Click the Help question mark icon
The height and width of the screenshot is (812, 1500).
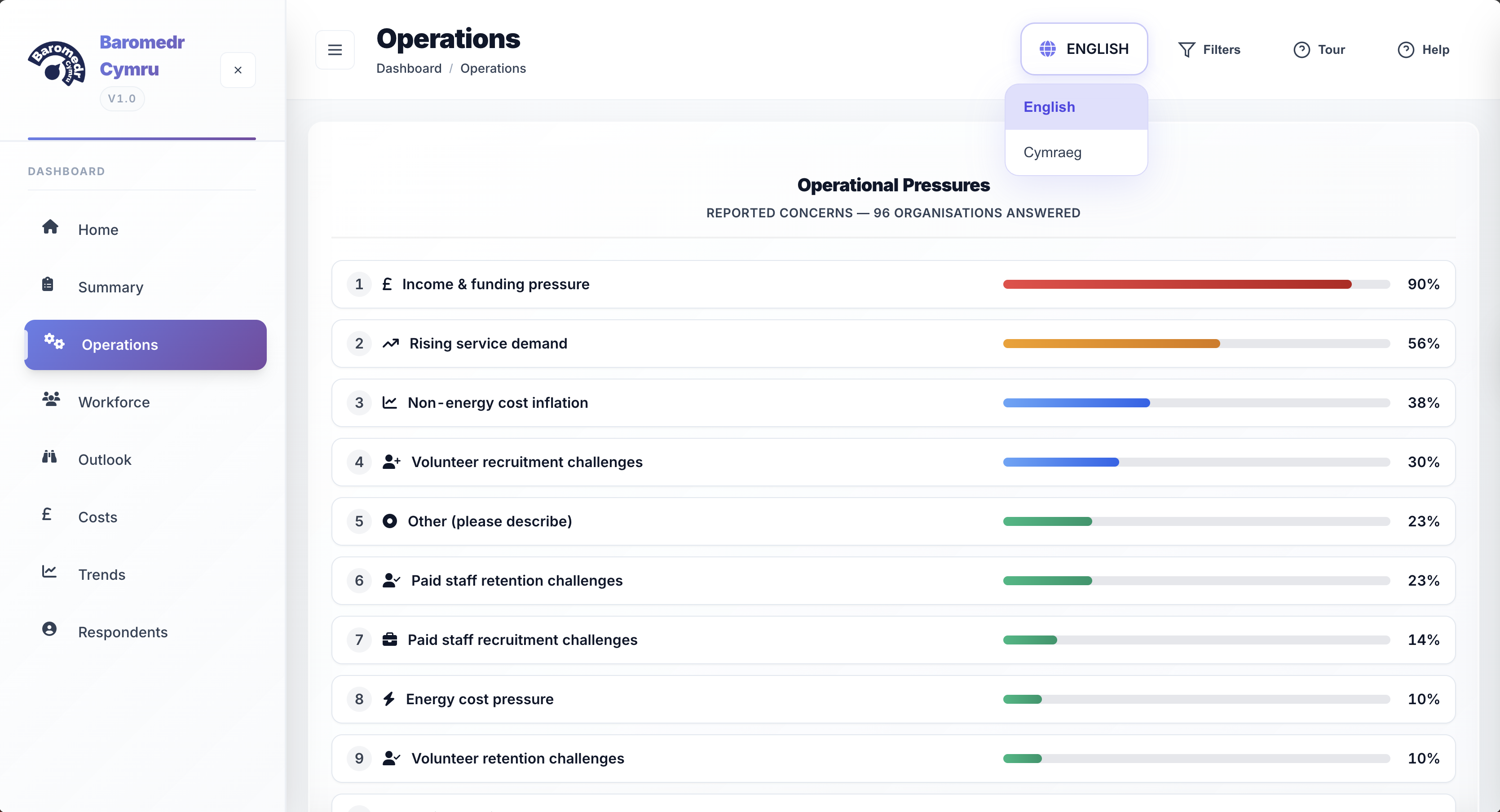tap(1406, 50)
